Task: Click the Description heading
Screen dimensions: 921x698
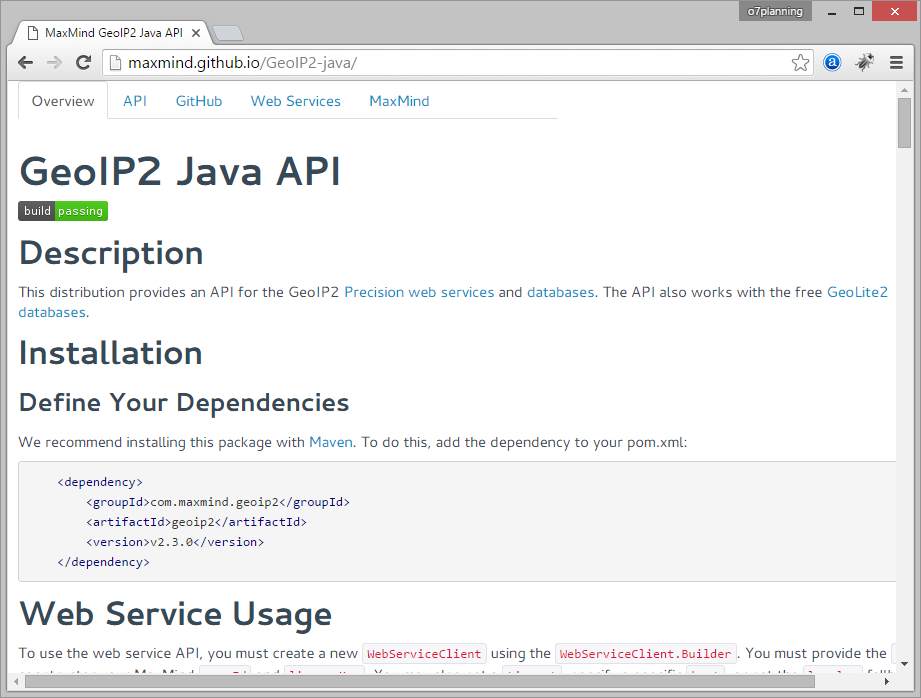Action: (x=111, y=253)
